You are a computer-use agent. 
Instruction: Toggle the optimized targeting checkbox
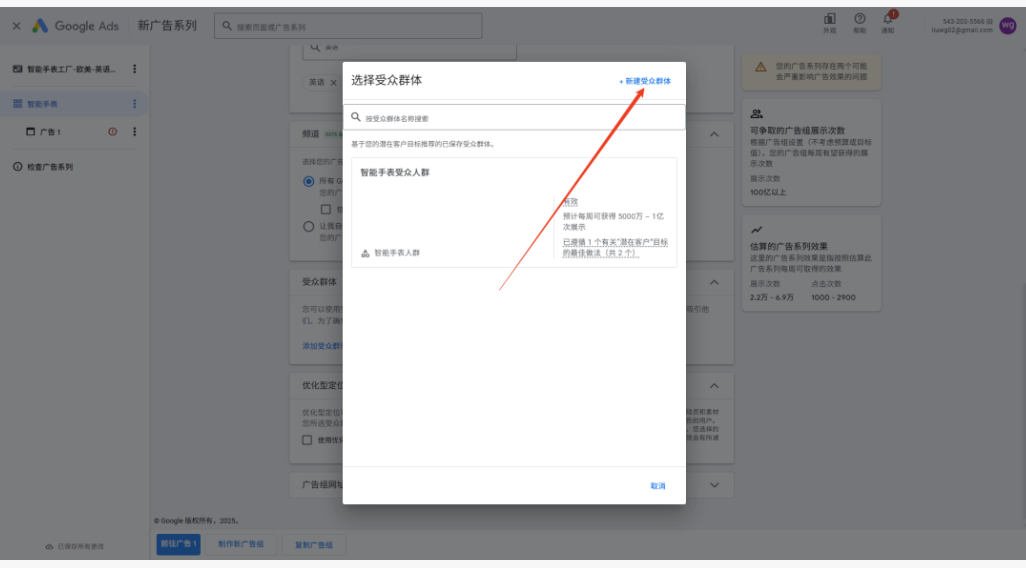307,440
